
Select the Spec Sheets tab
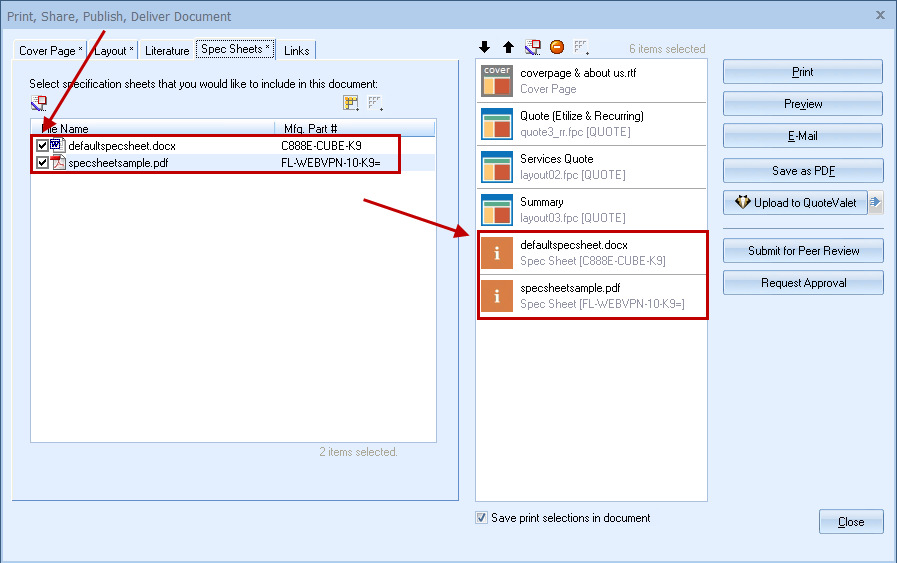pyautogui.click(x=235, y=49)
